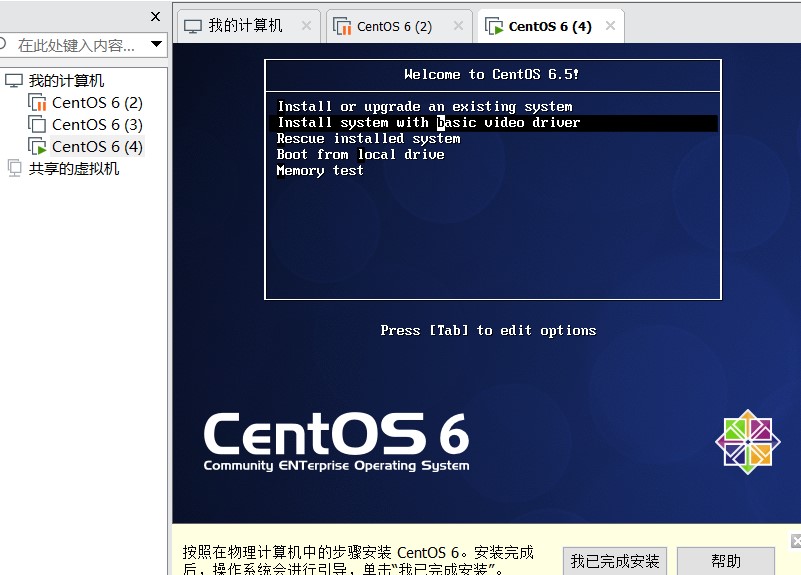The height and width of the screenshot is (575, 801).
Task: Dismiss the install hint bar with its X
Action: [796, 541]
